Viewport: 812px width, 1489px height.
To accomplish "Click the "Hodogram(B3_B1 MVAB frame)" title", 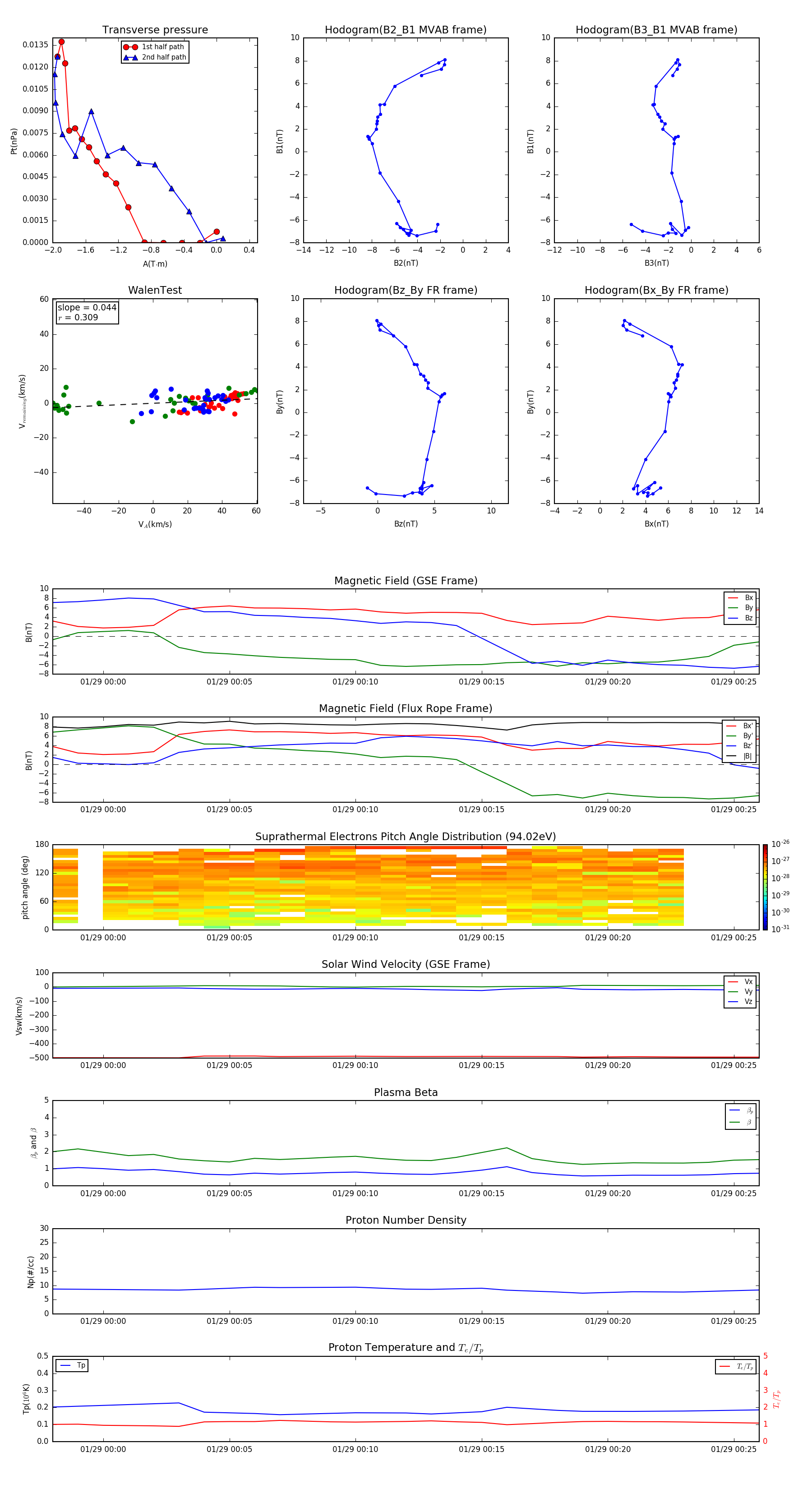I will tap(656, 30).
